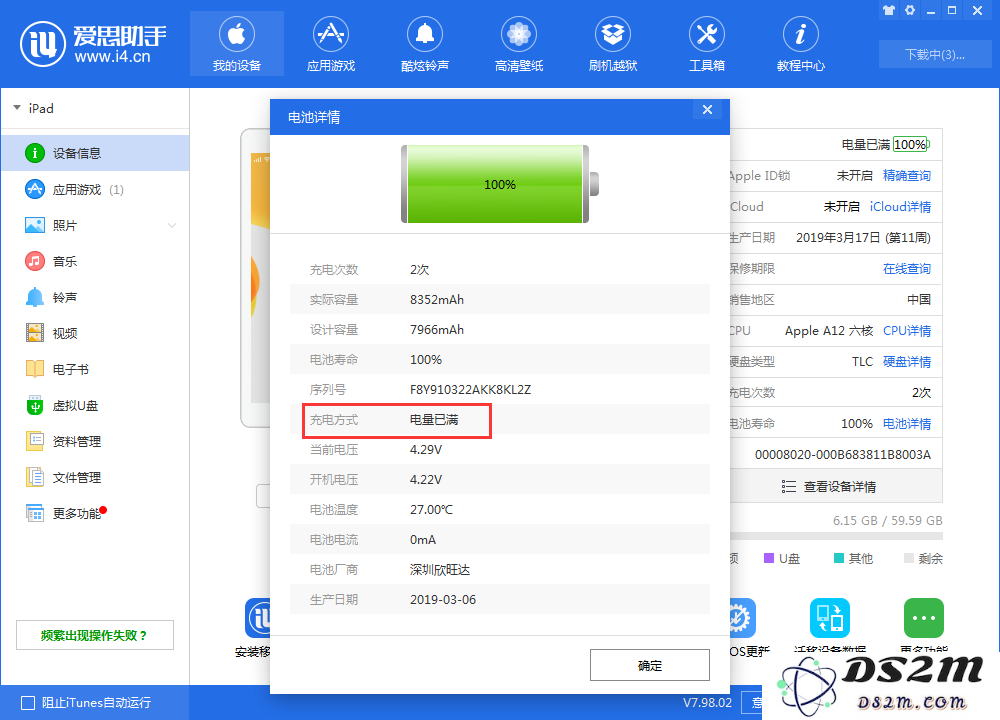Click the version label V7.98.02
Screen dimensions: 1000x720
707,703
